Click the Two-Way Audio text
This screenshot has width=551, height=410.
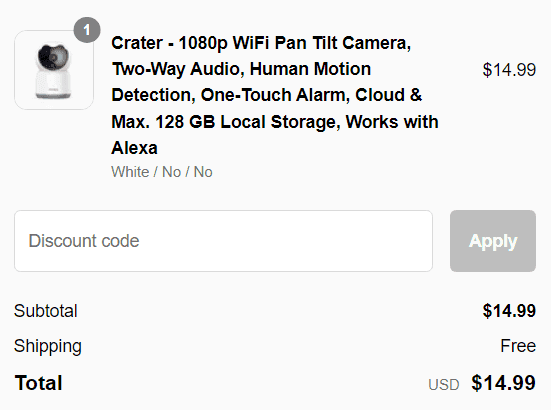pyautogui.click(x=178, y=69)
